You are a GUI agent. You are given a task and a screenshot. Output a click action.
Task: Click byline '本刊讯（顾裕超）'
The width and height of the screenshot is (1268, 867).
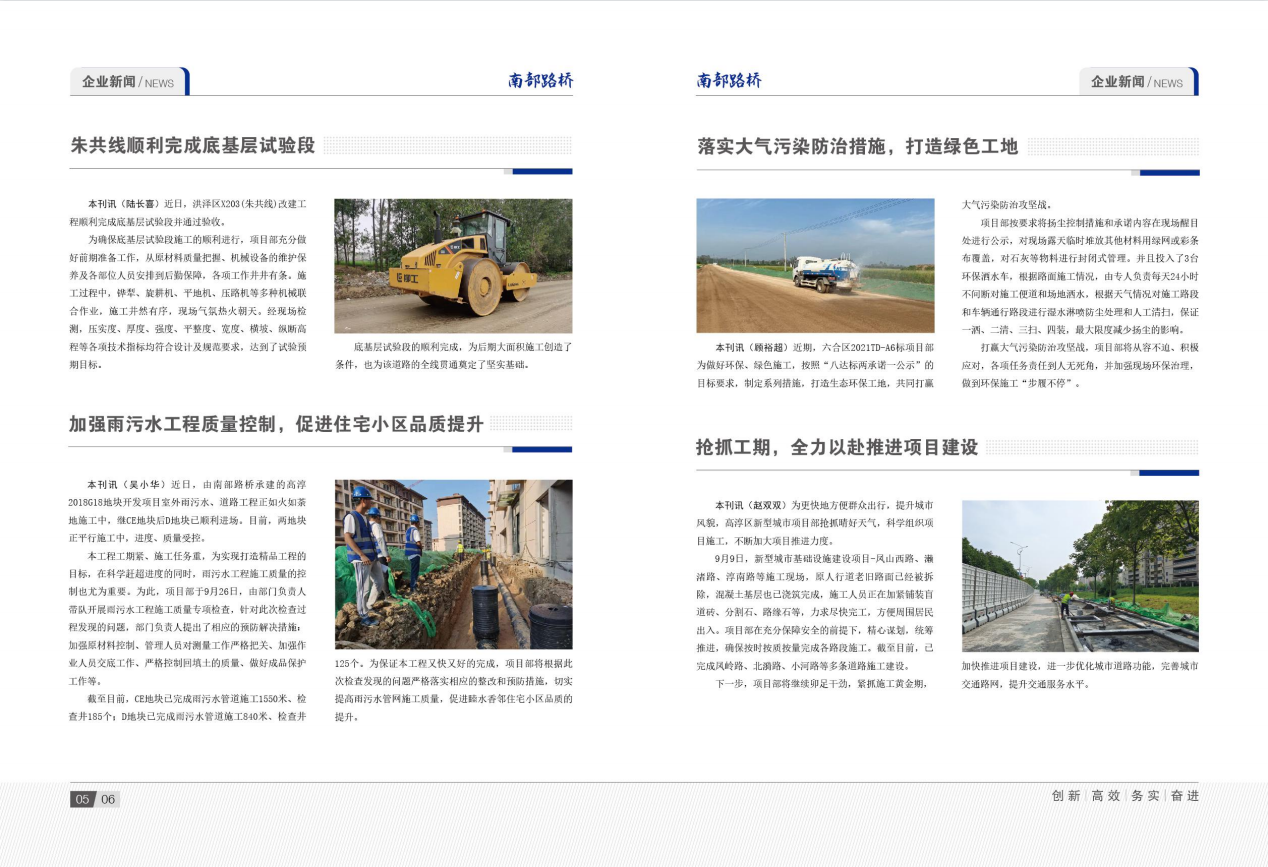point(754,347)
